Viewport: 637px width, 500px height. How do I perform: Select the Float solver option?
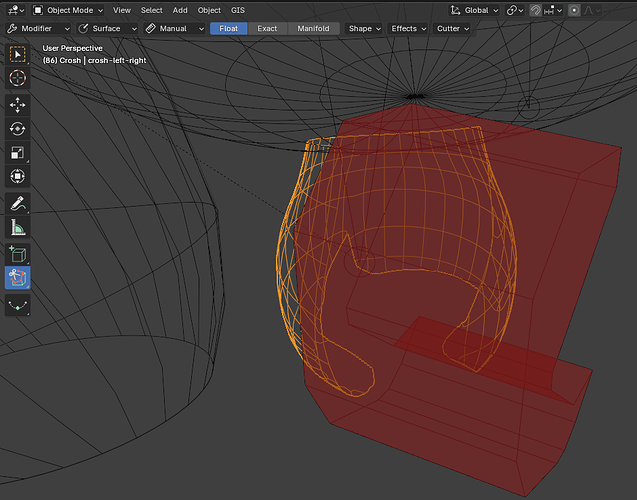pos(228,28)
